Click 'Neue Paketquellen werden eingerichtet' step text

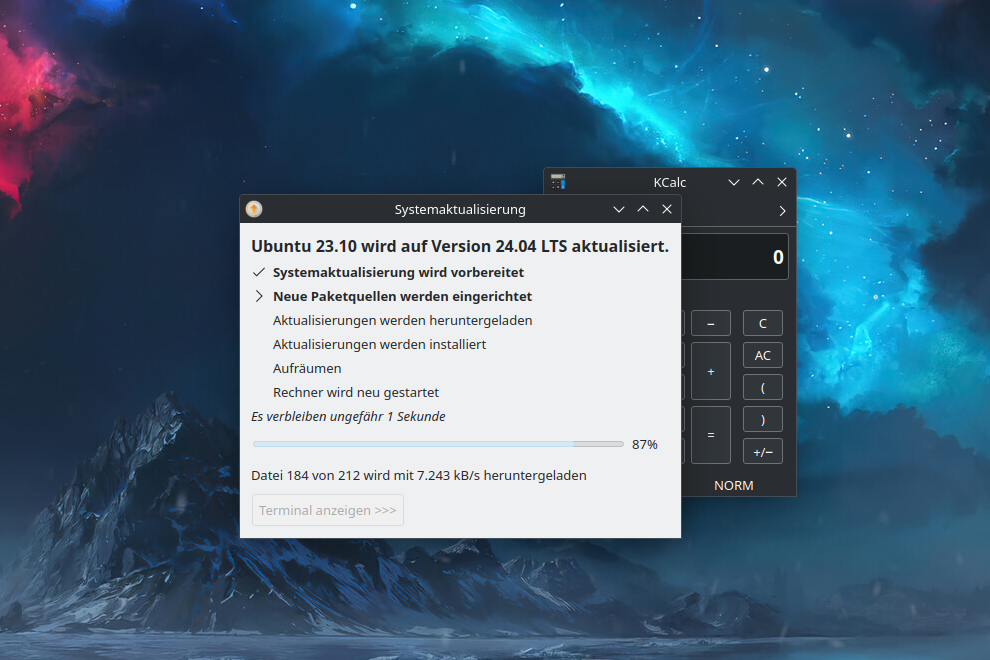(402, 296)
